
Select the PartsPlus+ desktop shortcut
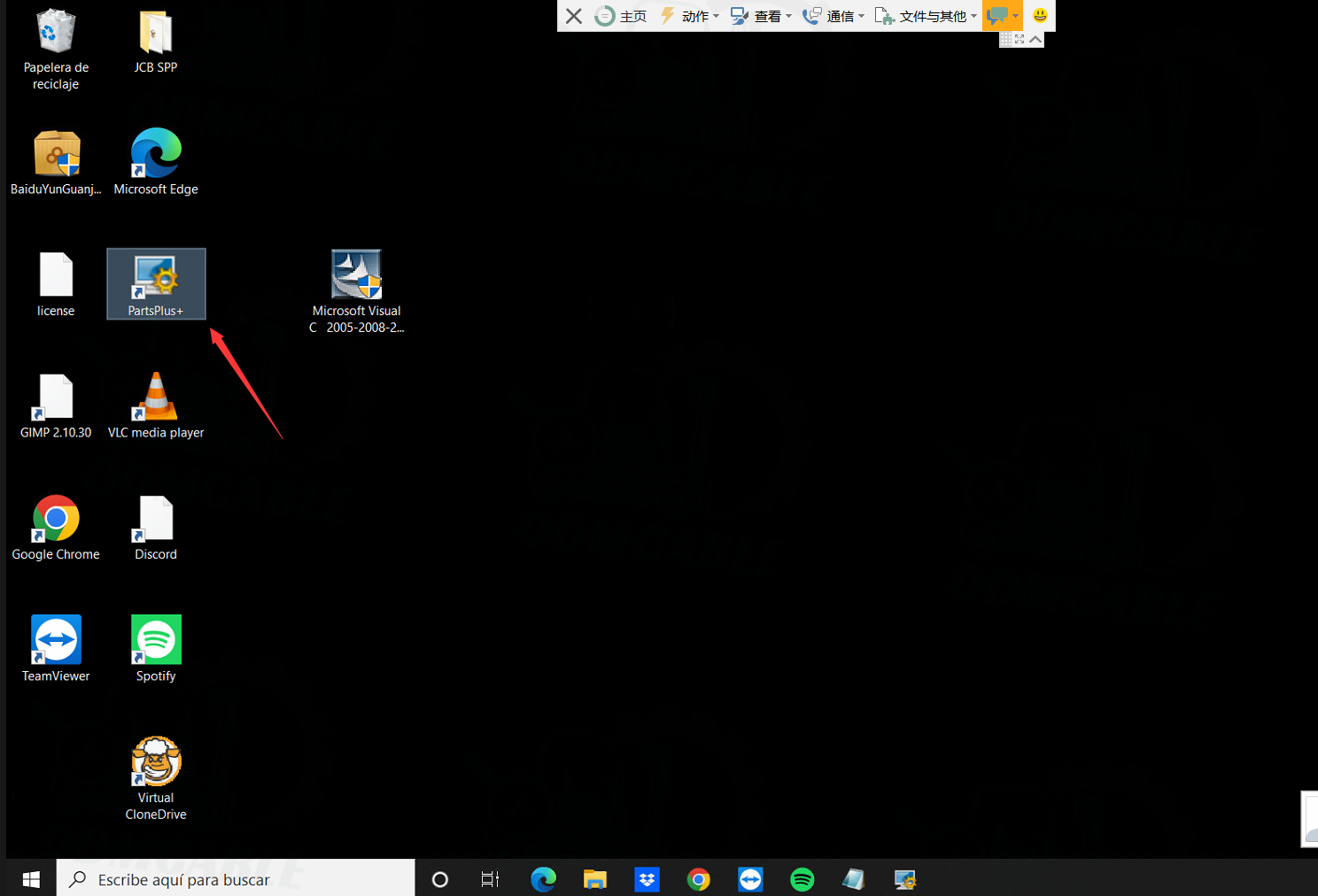click(156, 284)
